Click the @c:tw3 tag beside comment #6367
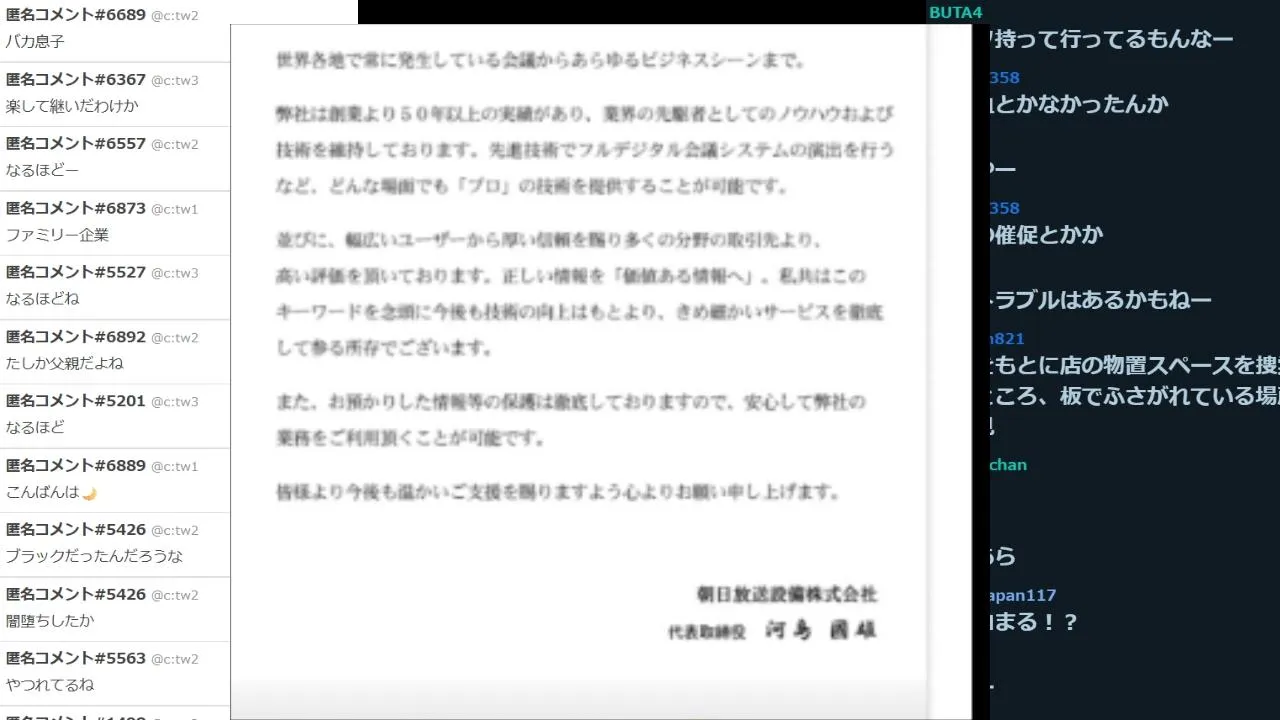 coord(175,81)
